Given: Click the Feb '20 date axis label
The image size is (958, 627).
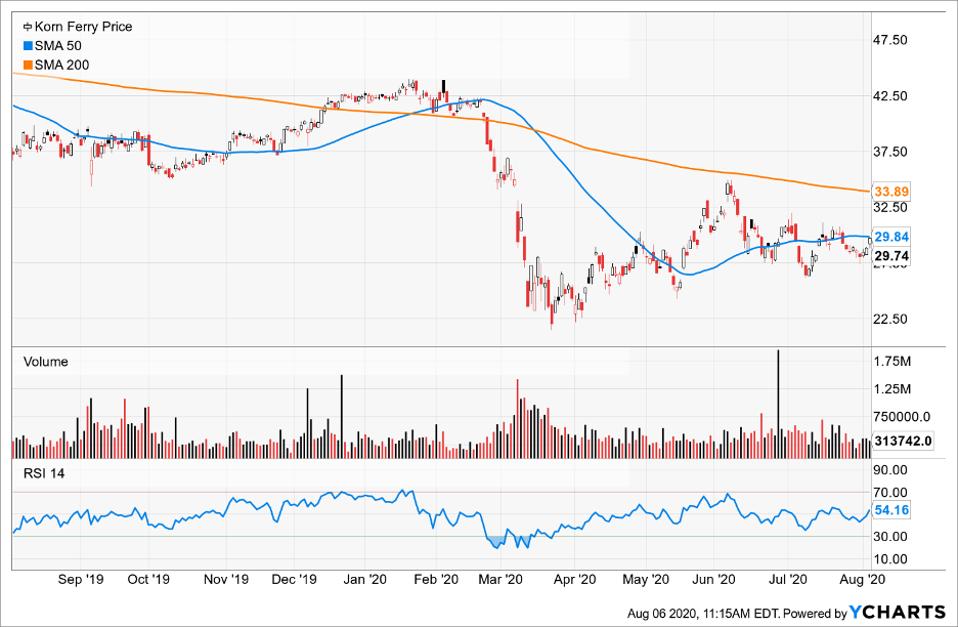Looking at the screenshot, I should pyautogui.click(x=436, y=580).
